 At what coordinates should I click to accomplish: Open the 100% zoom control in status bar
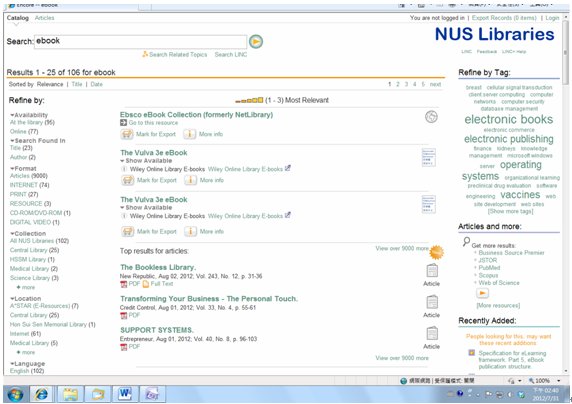coord(544,381)
